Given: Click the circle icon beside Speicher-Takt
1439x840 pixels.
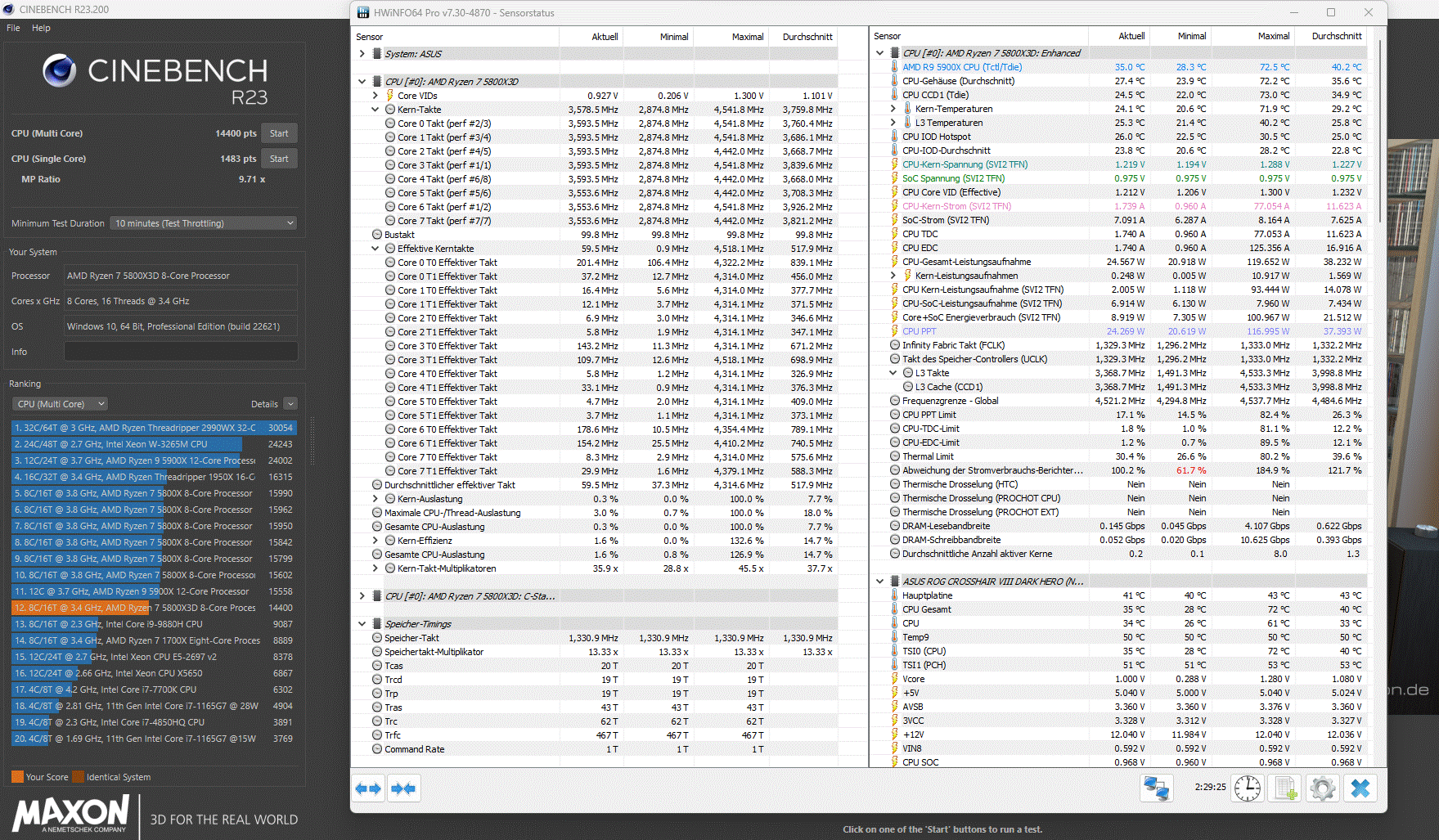Looking at the screenshot, I should [x=377, y=638].
